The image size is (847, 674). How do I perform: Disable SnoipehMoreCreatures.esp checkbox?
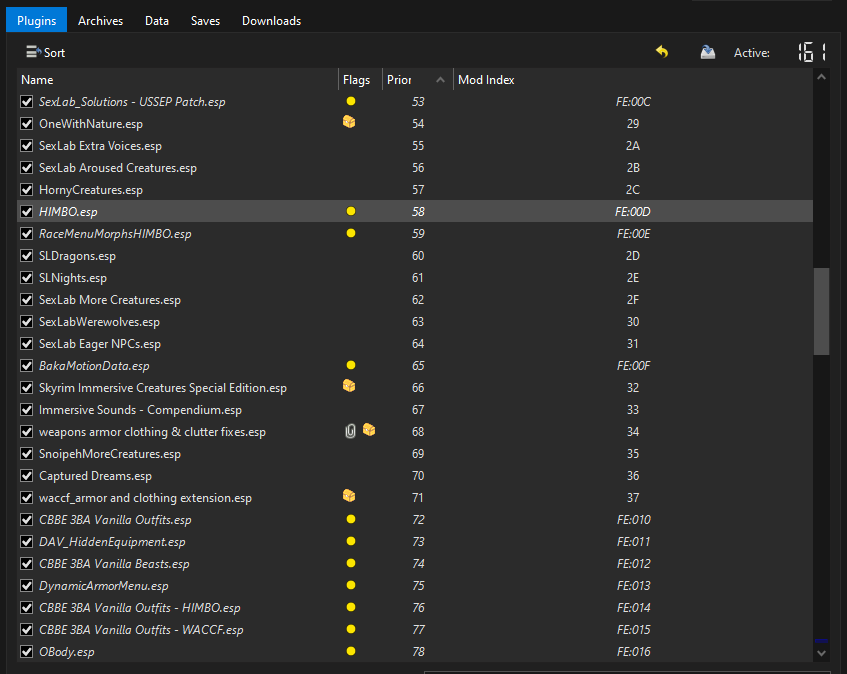tap(26, 454)
